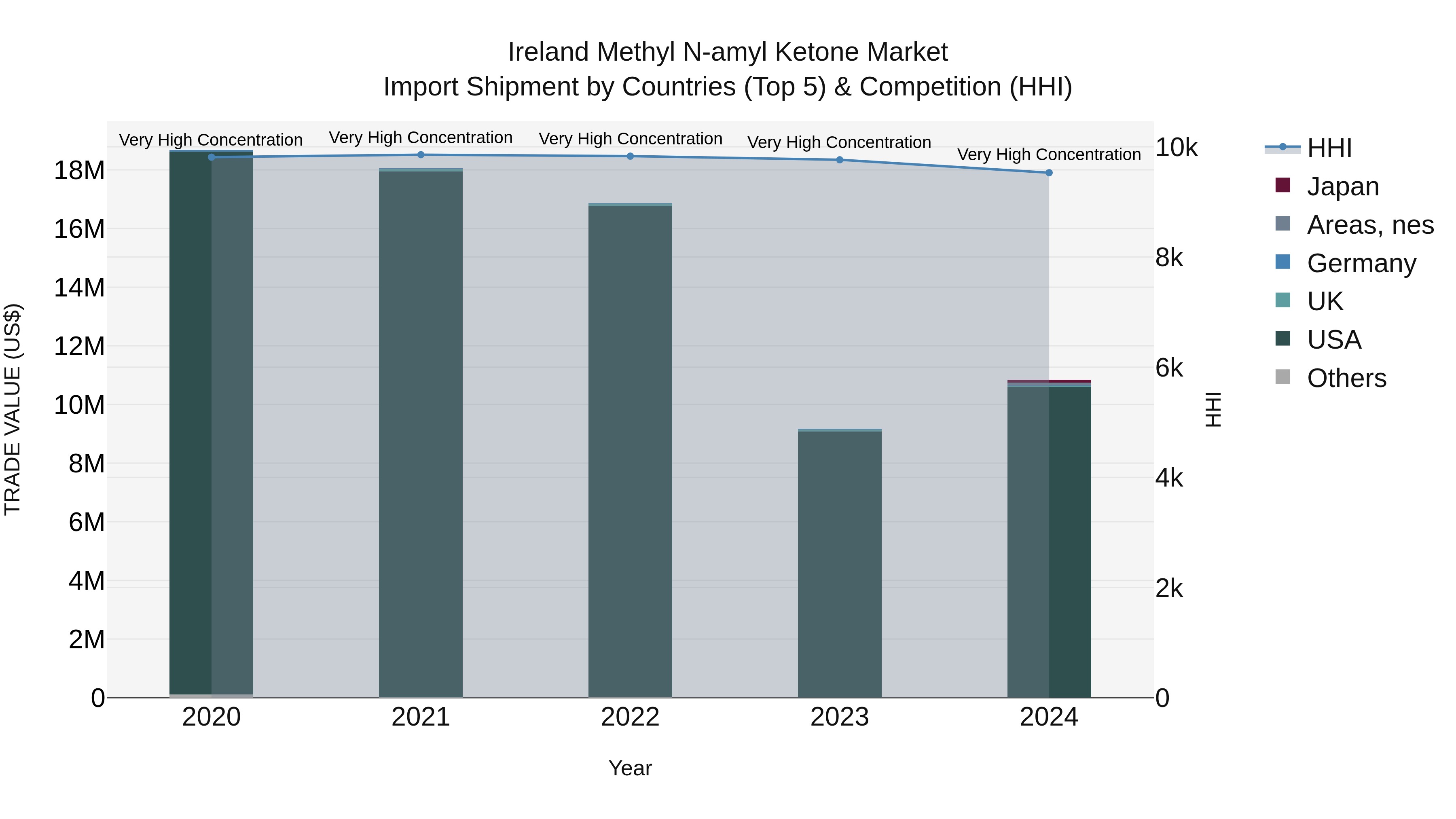
Task: Toggle Japan series in the legend
Action: click(1327, 186)
